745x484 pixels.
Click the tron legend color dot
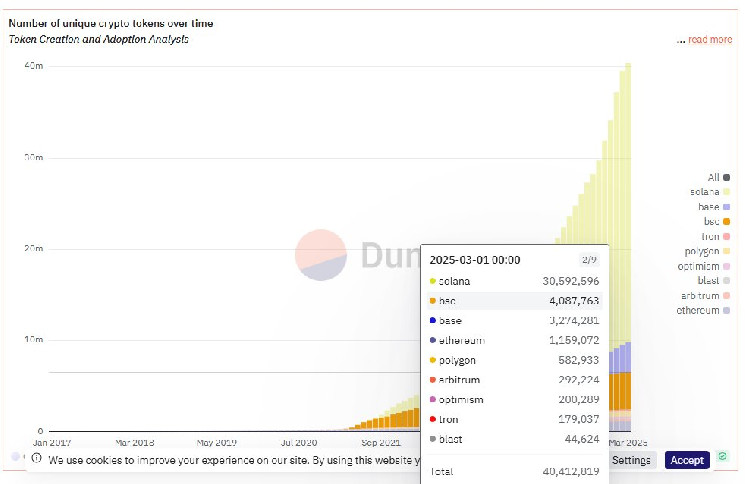[x=726, y=236]
